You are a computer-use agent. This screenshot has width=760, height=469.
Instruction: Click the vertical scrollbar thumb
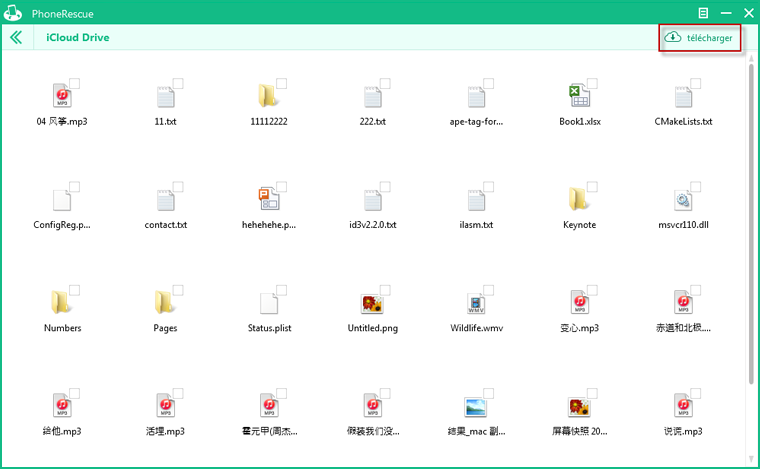click(x=751, y=223)
